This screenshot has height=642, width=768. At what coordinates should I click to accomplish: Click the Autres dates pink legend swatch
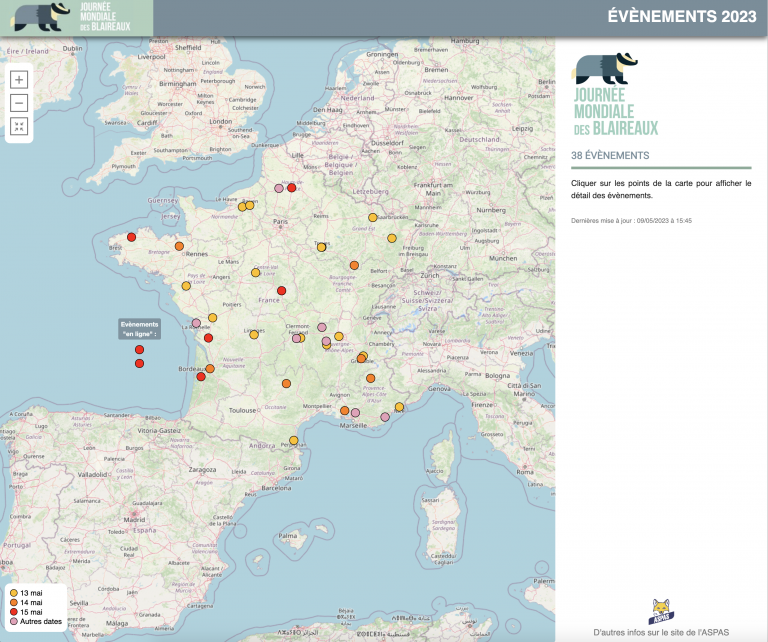tap(13, 623)
